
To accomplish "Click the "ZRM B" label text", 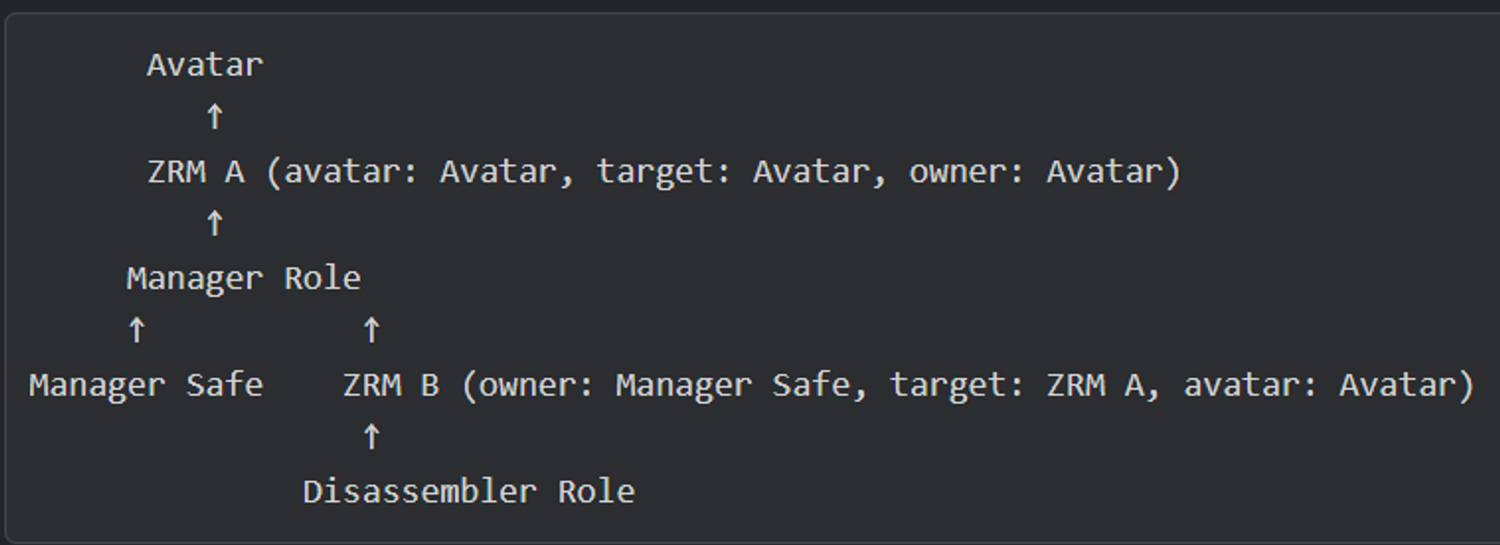I will 391,385.
